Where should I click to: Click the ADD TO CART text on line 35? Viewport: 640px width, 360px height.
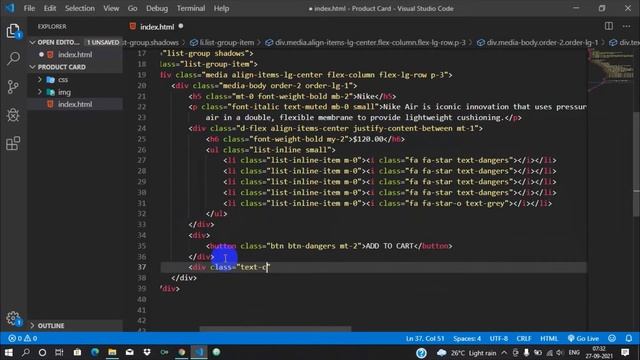(389, 246)
